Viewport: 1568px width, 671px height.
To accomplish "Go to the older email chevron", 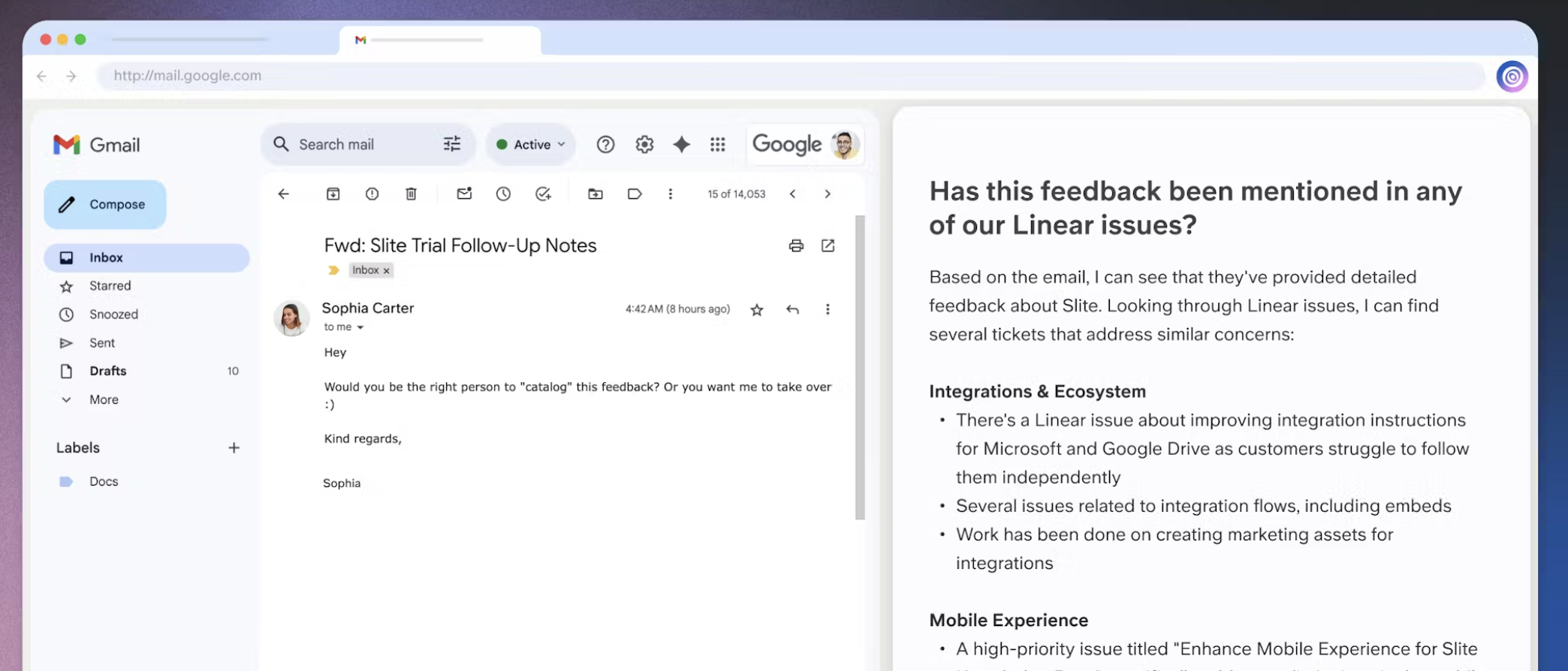I will point(828,194).
